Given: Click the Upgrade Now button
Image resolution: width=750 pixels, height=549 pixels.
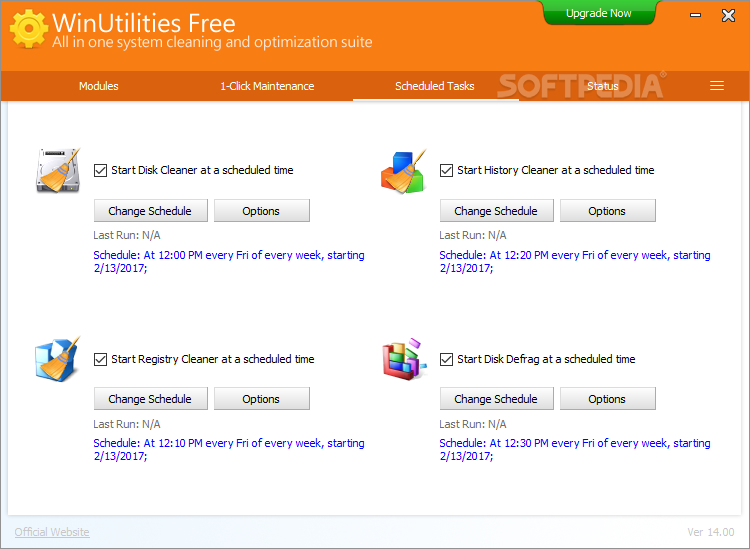Looking at the screenshot, I should click(598, 13).
